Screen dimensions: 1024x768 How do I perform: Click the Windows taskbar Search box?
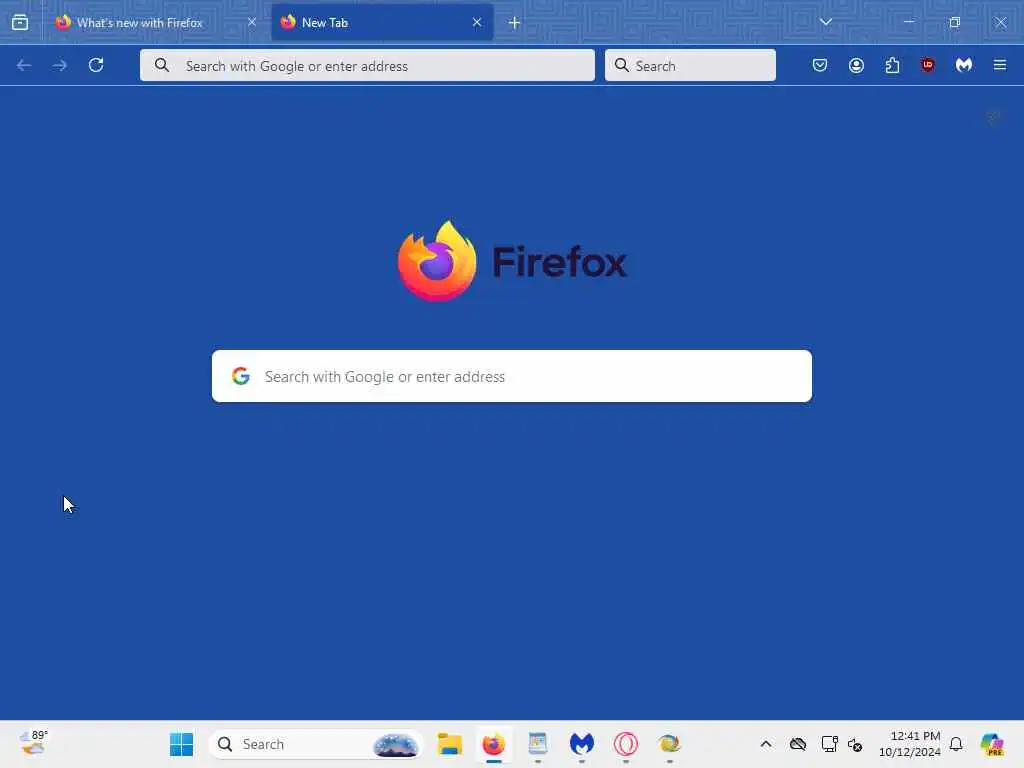coord(316,744)
